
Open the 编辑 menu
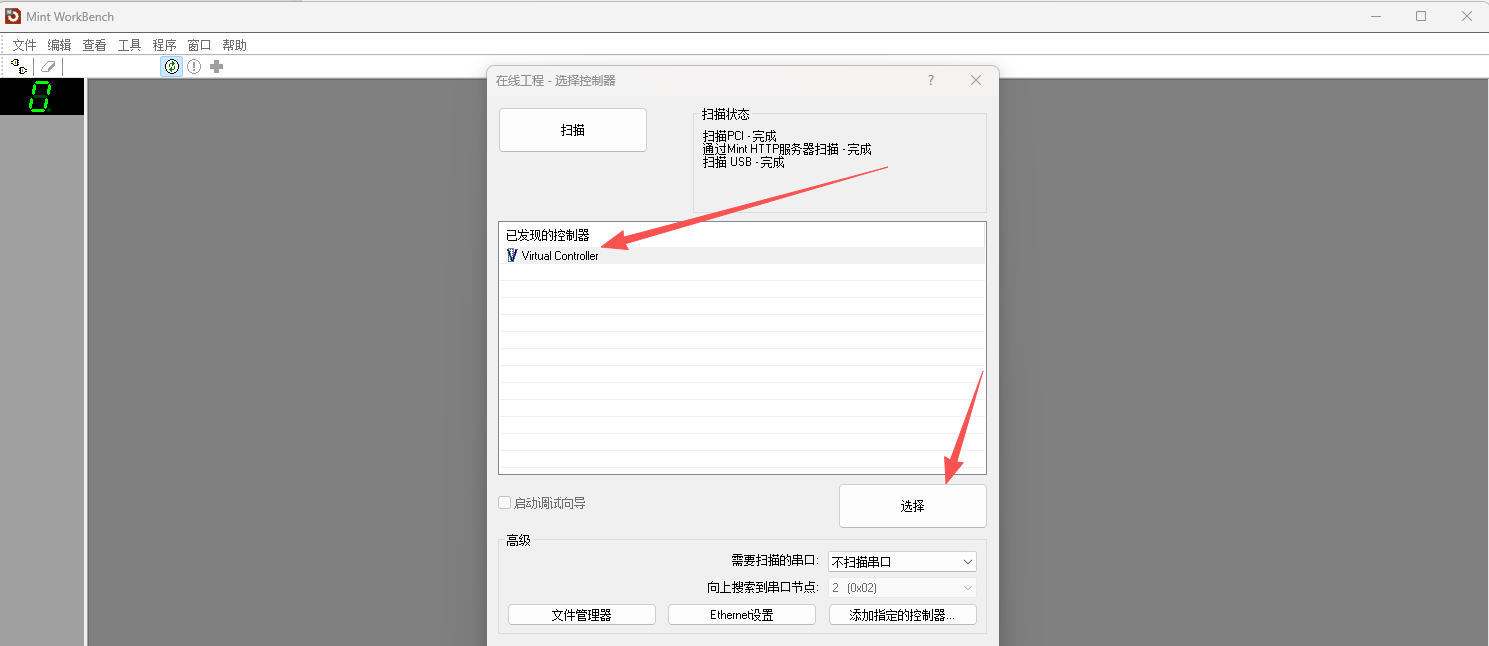(59, 45)
